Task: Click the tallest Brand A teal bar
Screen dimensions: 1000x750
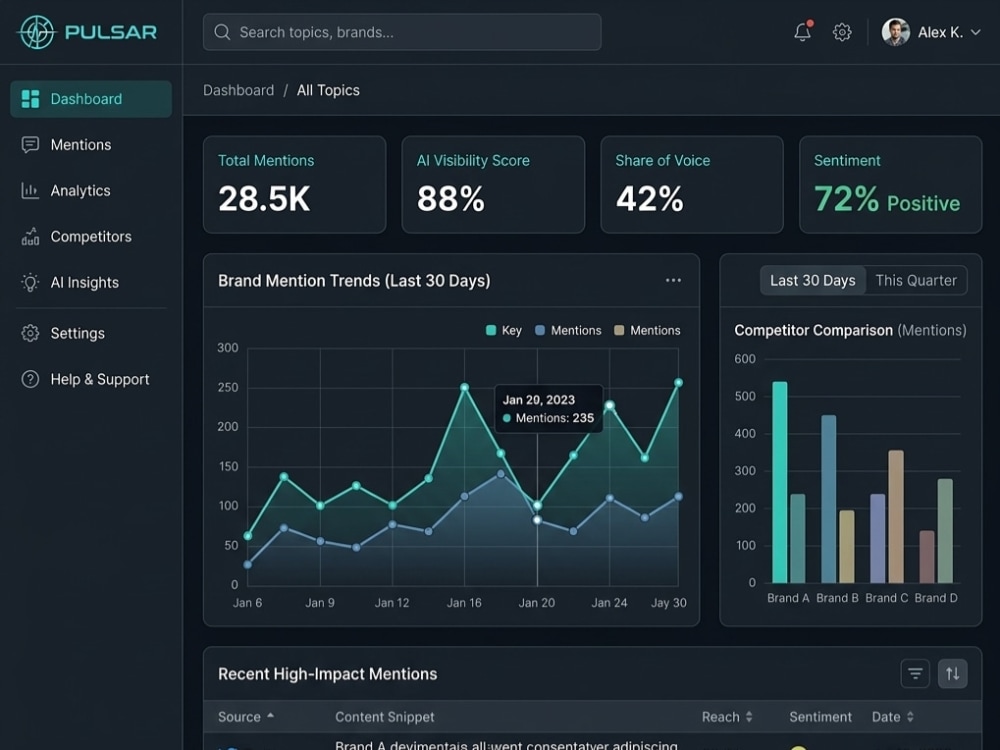Action: (779, 482)
